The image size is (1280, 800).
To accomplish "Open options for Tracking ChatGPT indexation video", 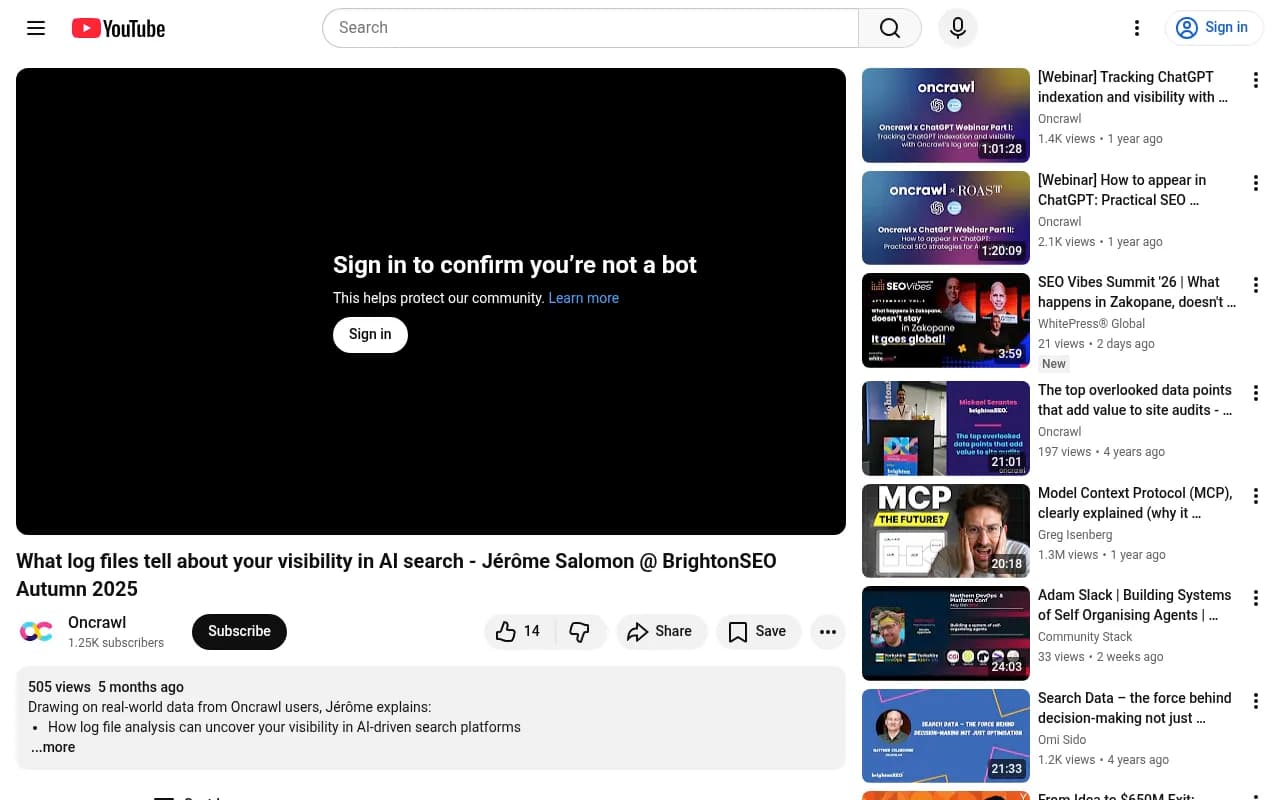I will (x=1256, y=80).
